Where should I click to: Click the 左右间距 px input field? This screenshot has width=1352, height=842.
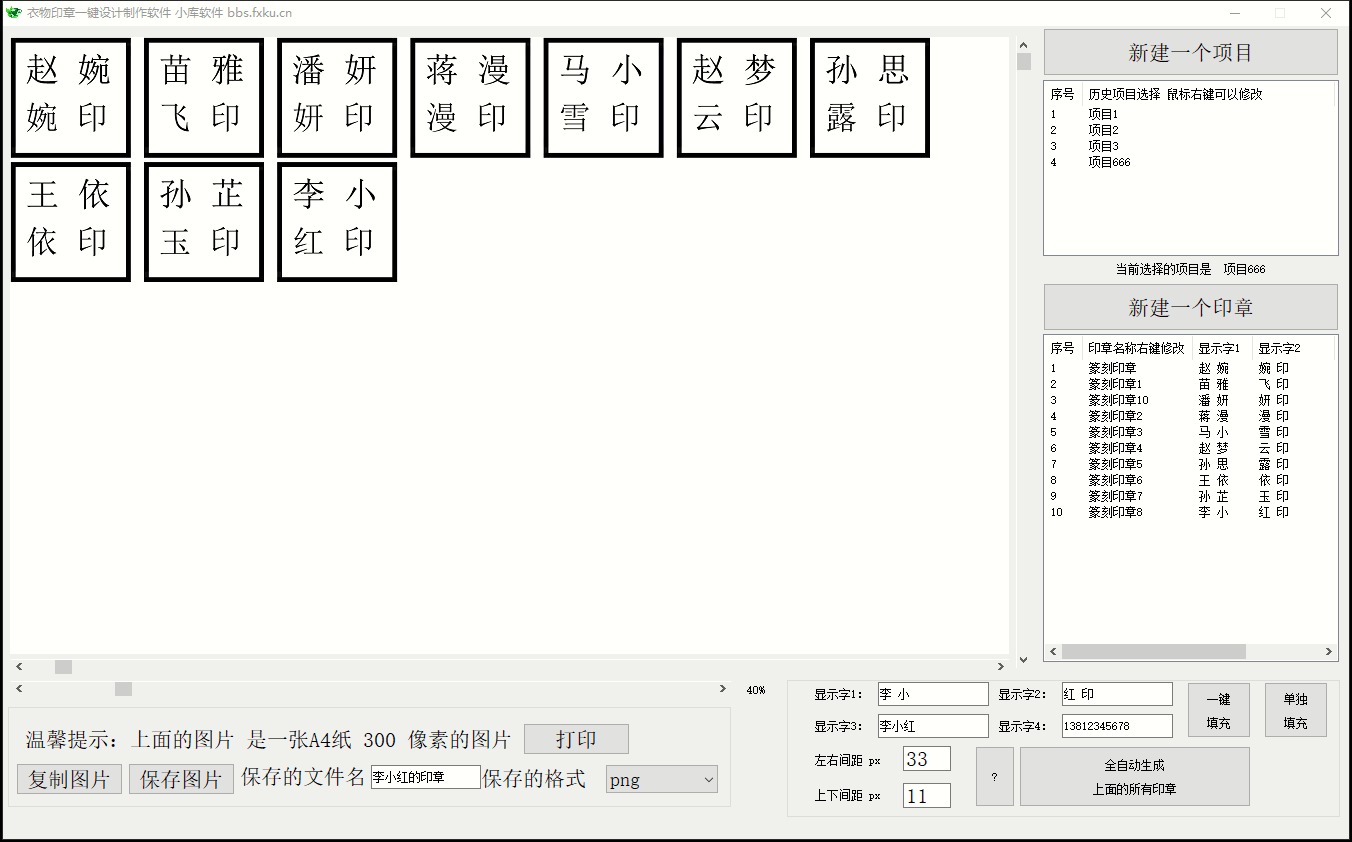[926, 759]
